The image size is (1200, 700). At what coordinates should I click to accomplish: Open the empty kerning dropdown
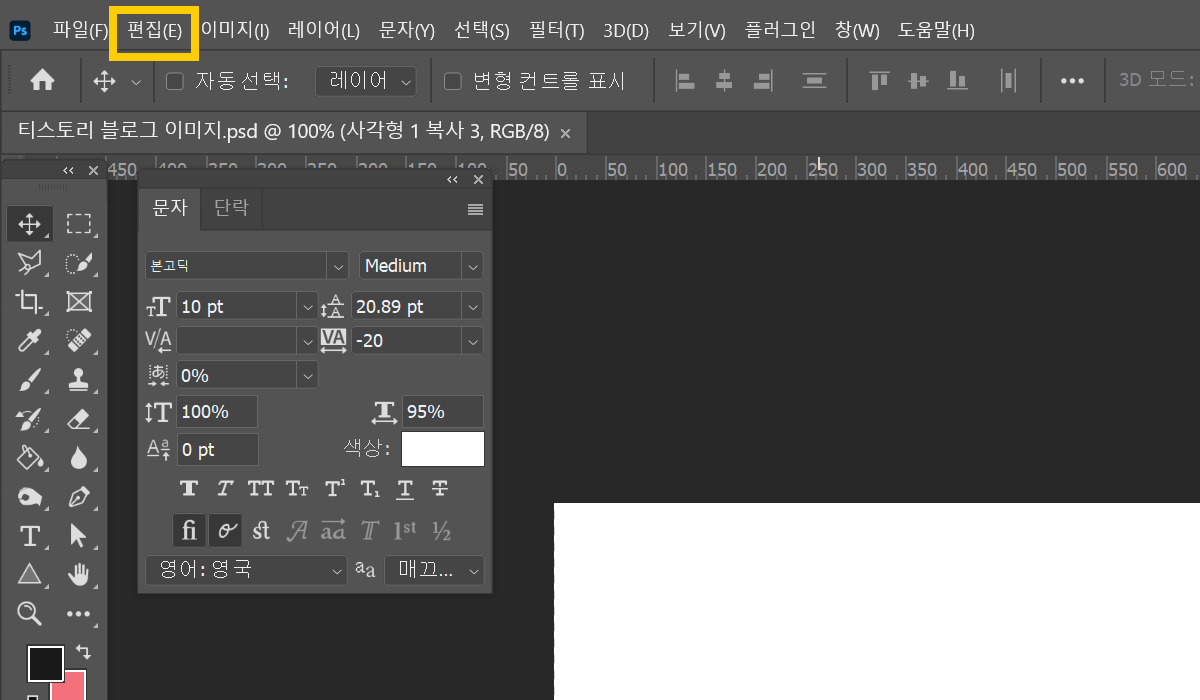click(x=306, y=341)
